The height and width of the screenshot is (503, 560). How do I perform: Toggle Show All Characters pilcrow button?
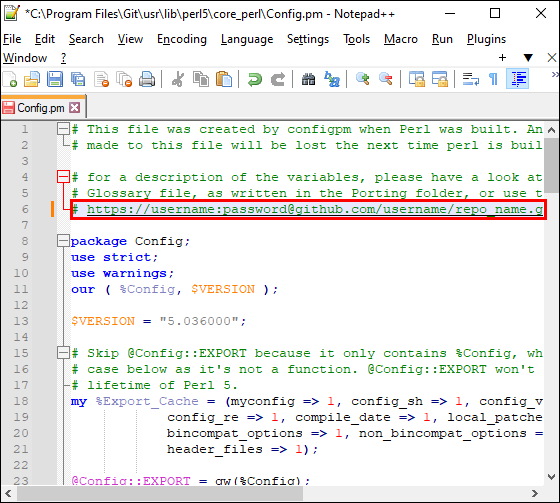tap(493, 79)
